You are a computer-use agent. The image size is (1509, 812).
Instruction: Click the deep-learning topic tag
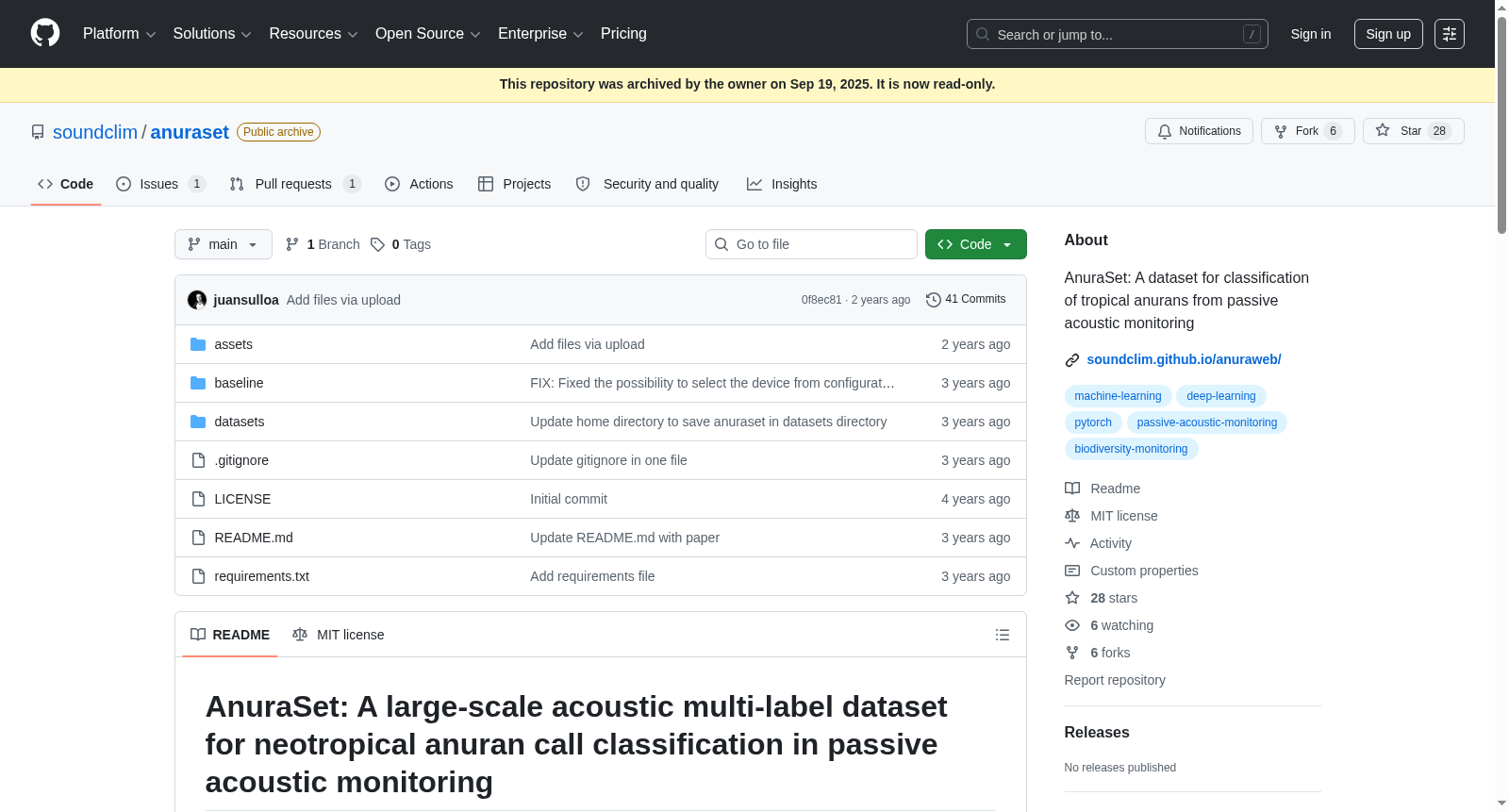click(1221, 396)
